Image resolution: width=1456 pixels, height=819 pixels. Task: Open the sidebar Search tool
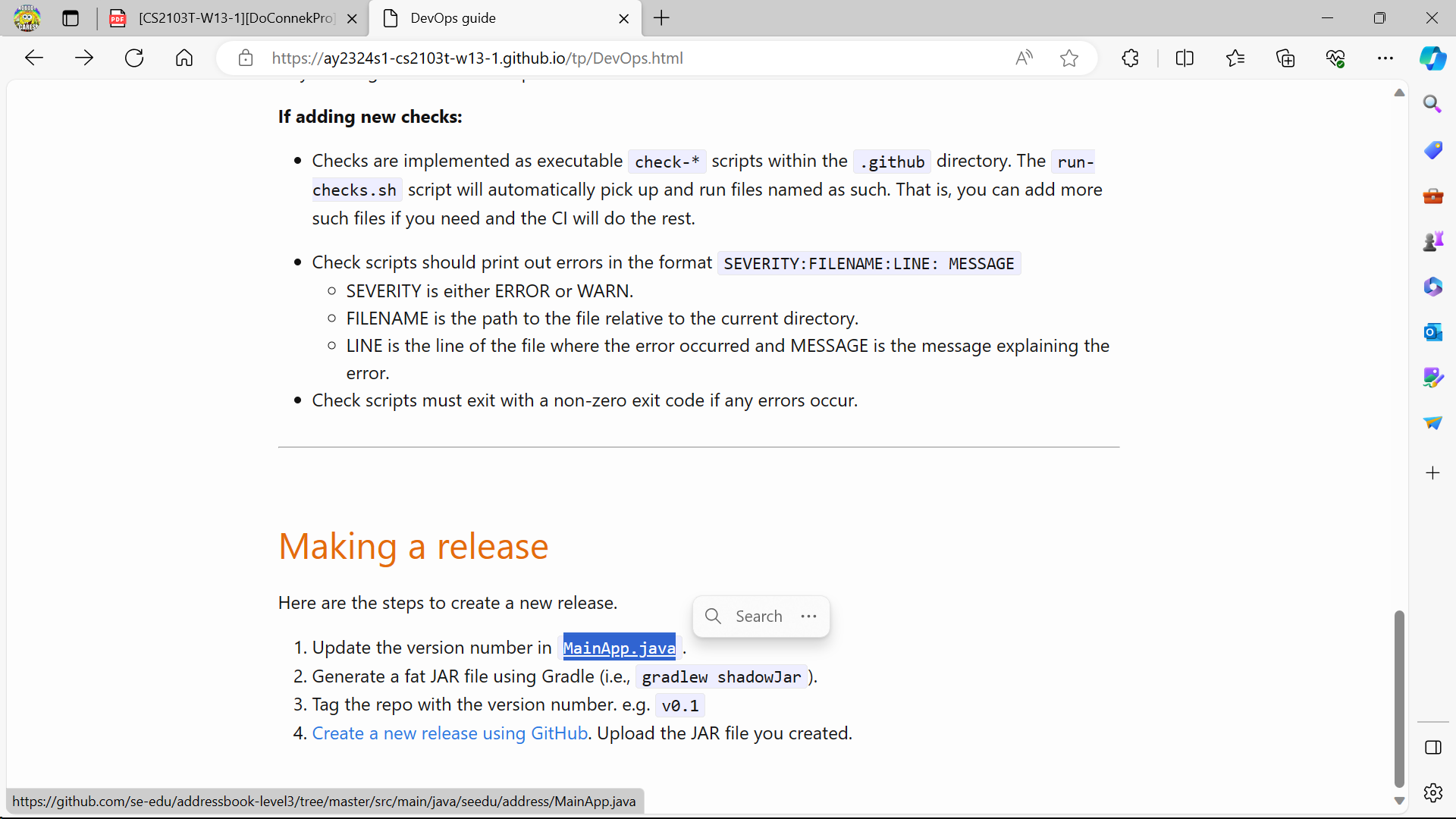[1432, 104]
